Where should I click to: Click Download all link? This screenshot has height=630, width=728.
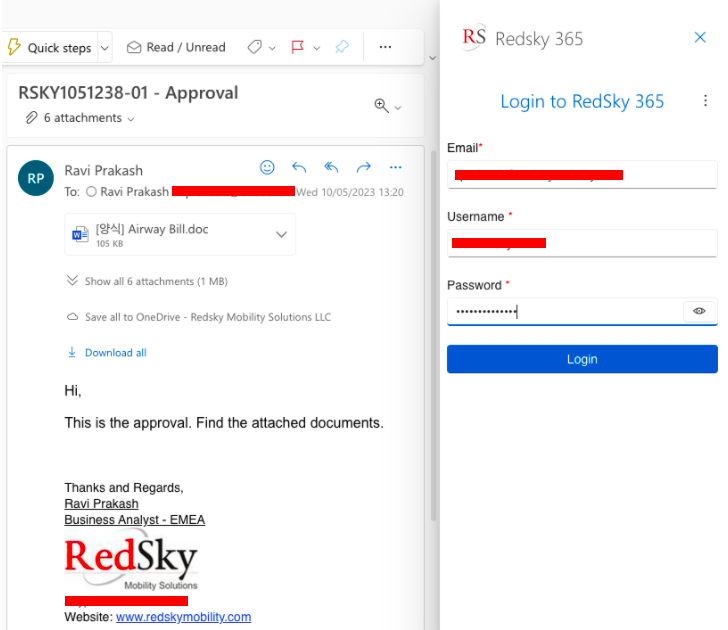point(116,353)
